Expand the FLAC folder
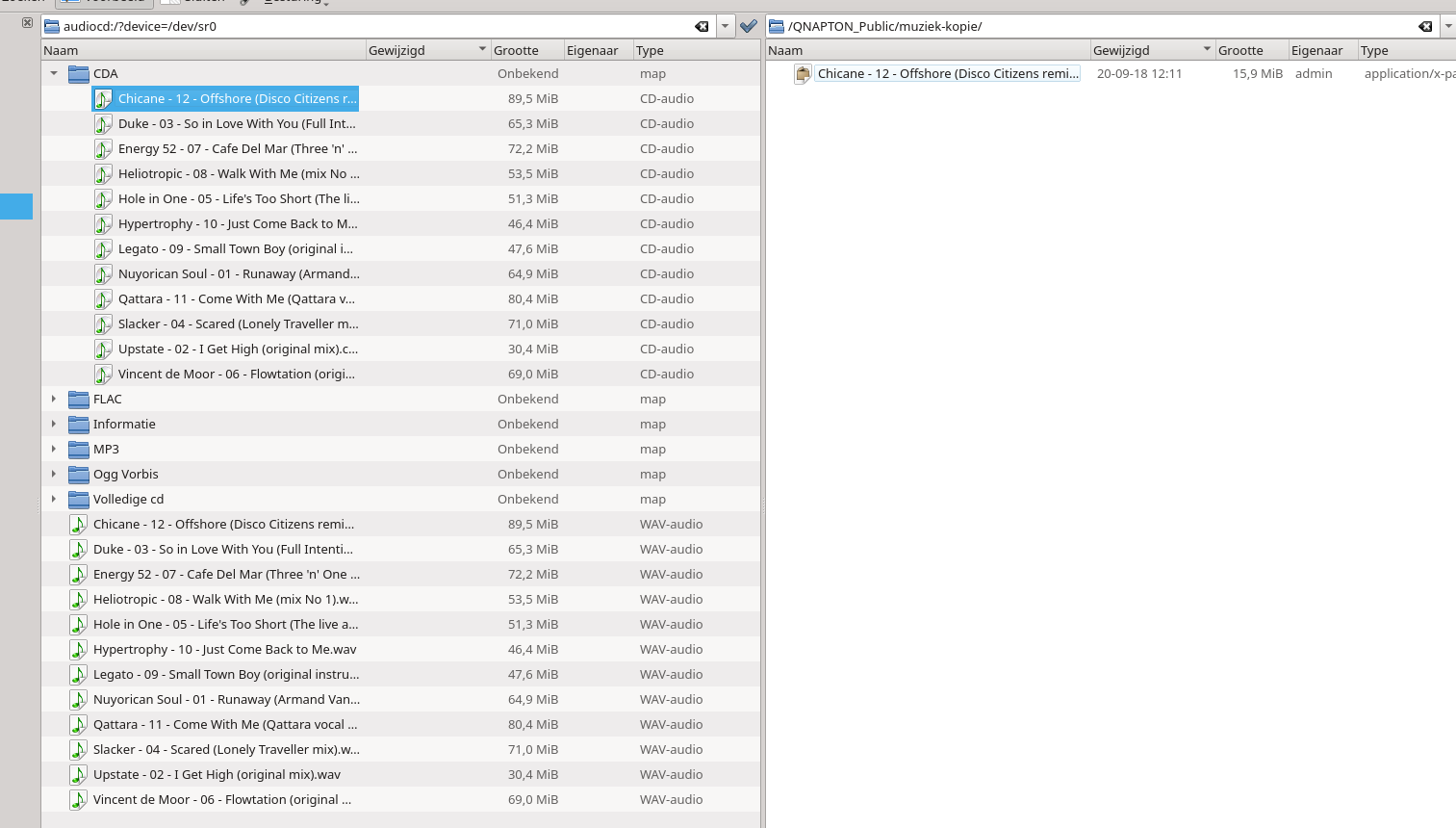1456x828 pixels. pyautogui.click(x=54, y=399)
